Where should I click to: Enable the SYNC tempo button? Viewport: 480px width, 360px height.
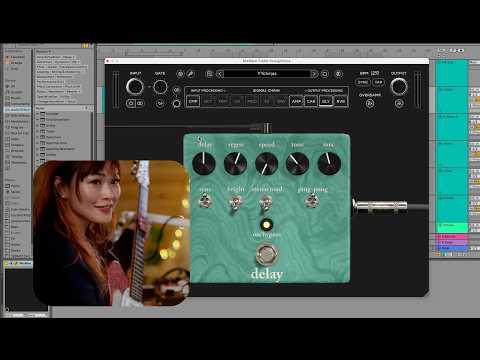click(363, 82)
